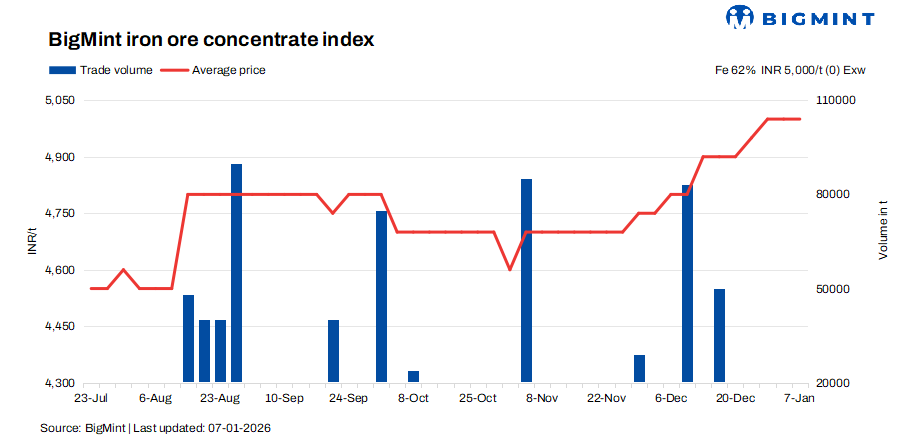Click the tall volume bar near 6-Dec
Viewport: 905px width, 447px height.
pyautogui.click(x=687, y=284)
